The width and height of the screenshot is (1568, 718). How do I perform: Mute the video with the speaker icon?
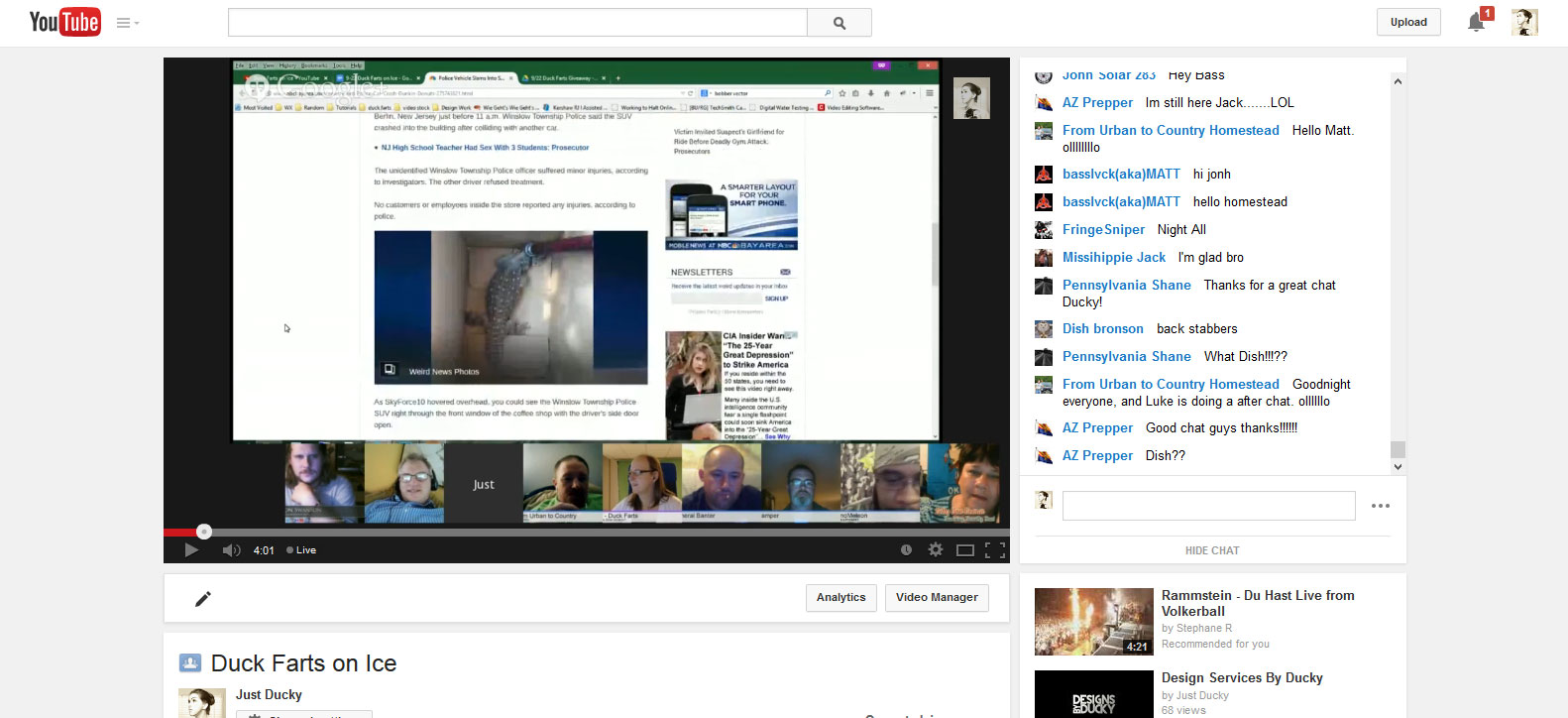pyautogui.click(x=231, y=550)
